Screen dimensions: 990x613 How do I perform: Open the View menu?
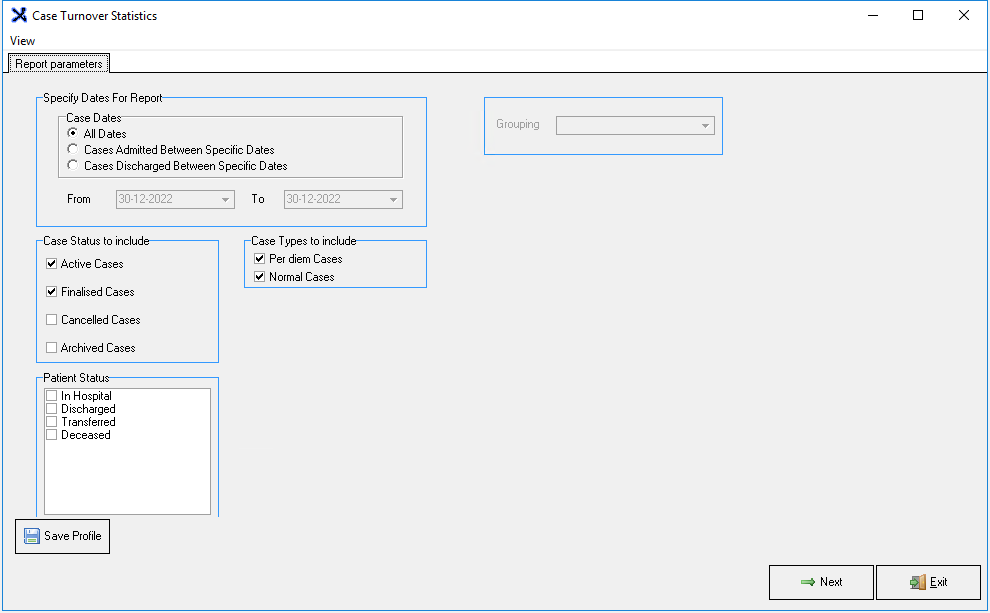(22, 41)
